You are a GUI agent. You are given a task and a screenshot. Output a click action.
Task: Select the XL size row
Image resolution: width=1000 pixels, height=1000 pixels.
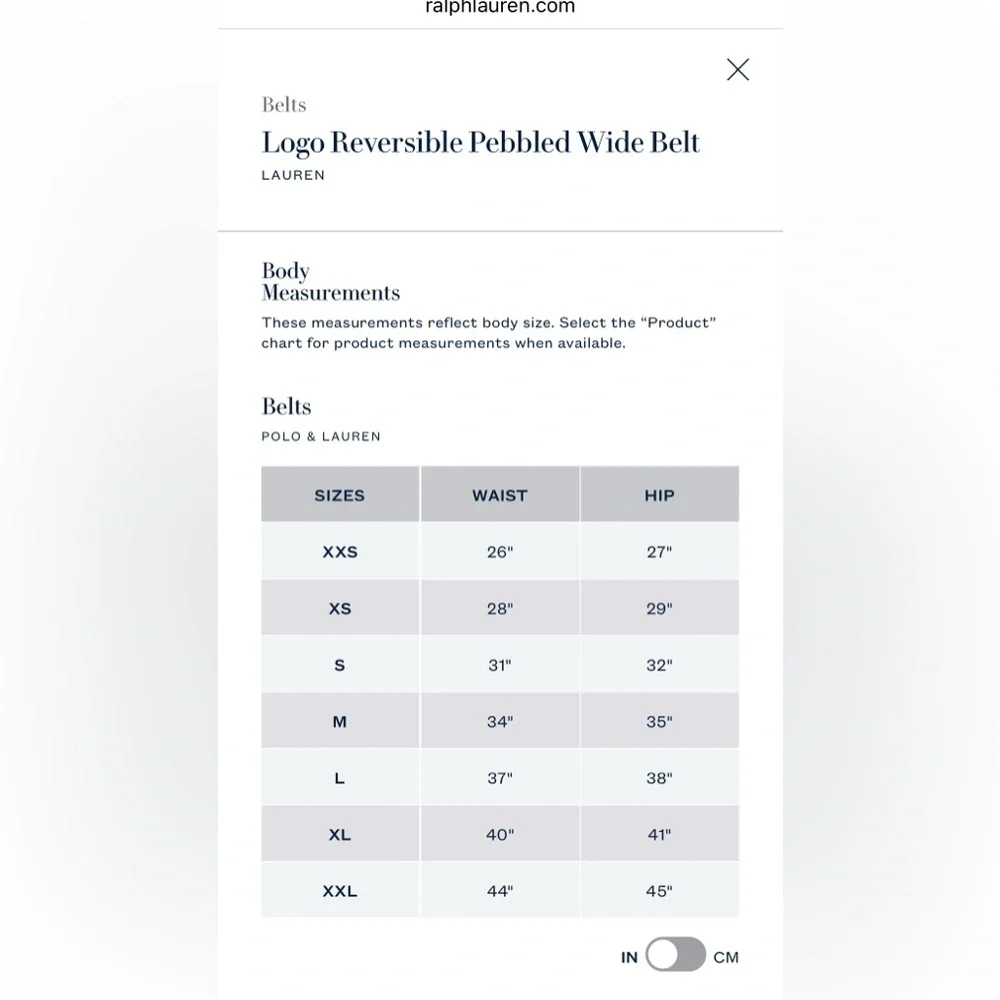point(500,834)
